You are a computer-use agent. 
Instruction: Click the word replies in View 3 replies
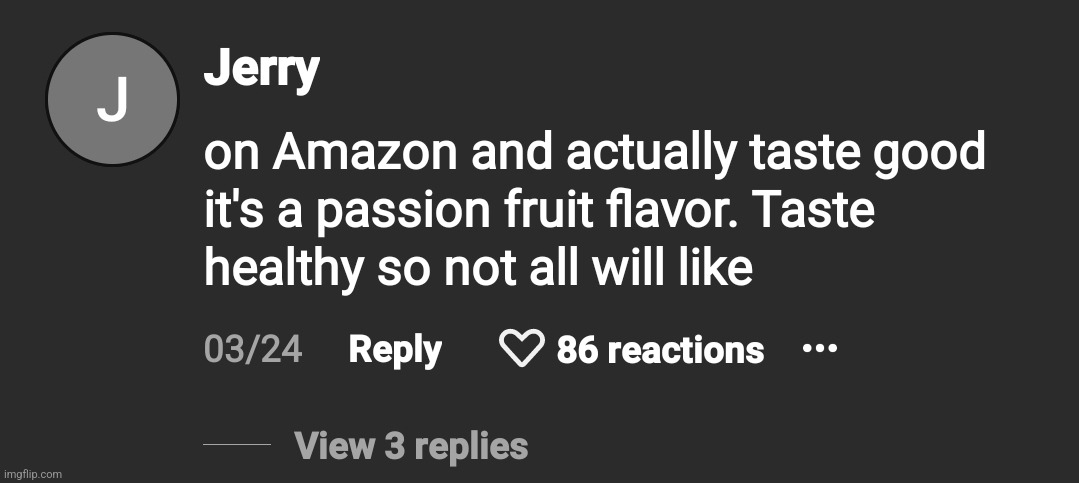tap(471, 446)
